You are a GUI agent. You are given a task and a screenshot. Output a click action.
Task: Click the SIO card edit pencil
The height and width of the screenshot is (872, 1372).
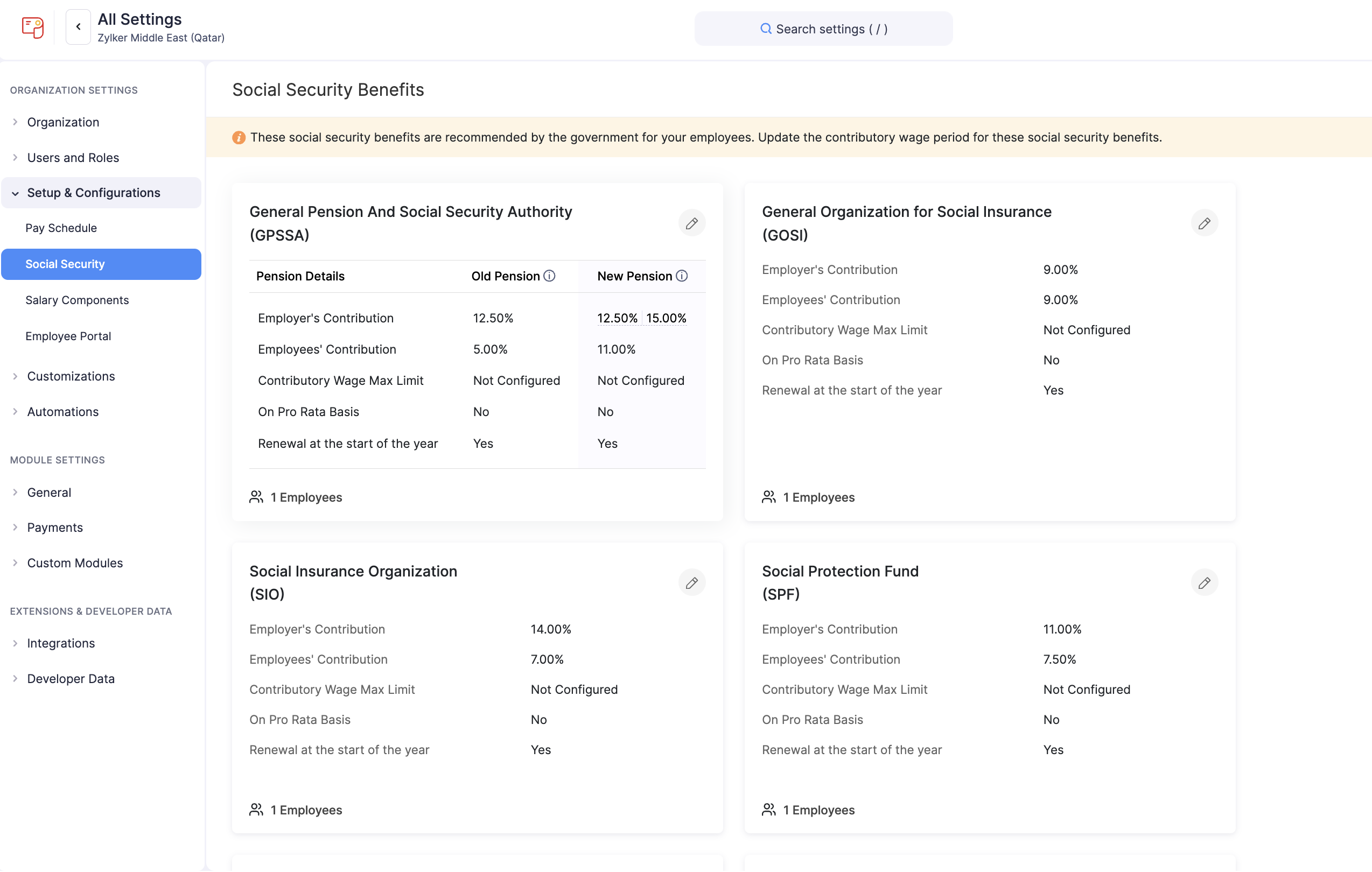point(692,582)
